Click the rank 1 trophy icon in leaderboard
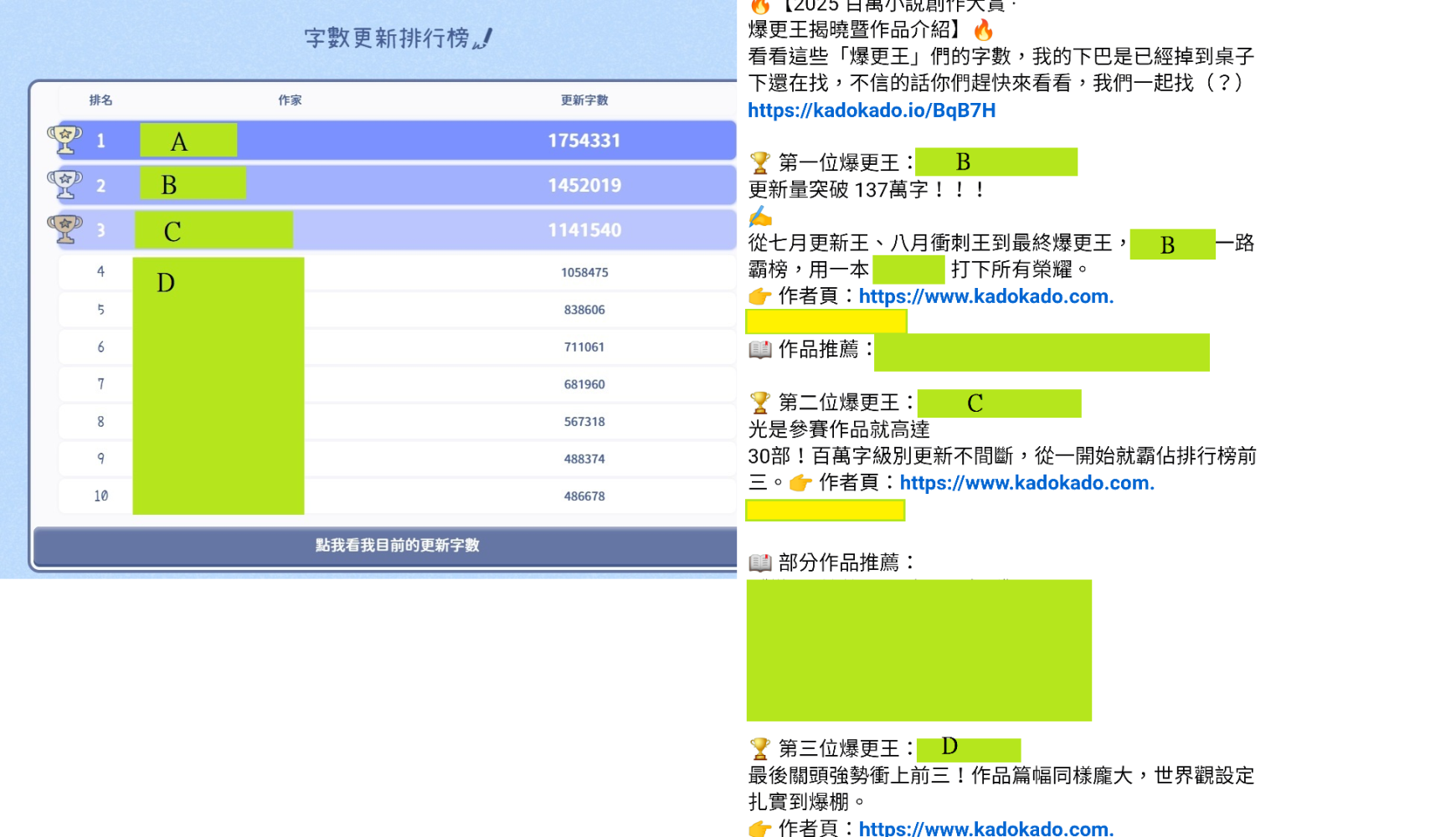This screenshot has height=837, width=1456. [x=64, y=140]
